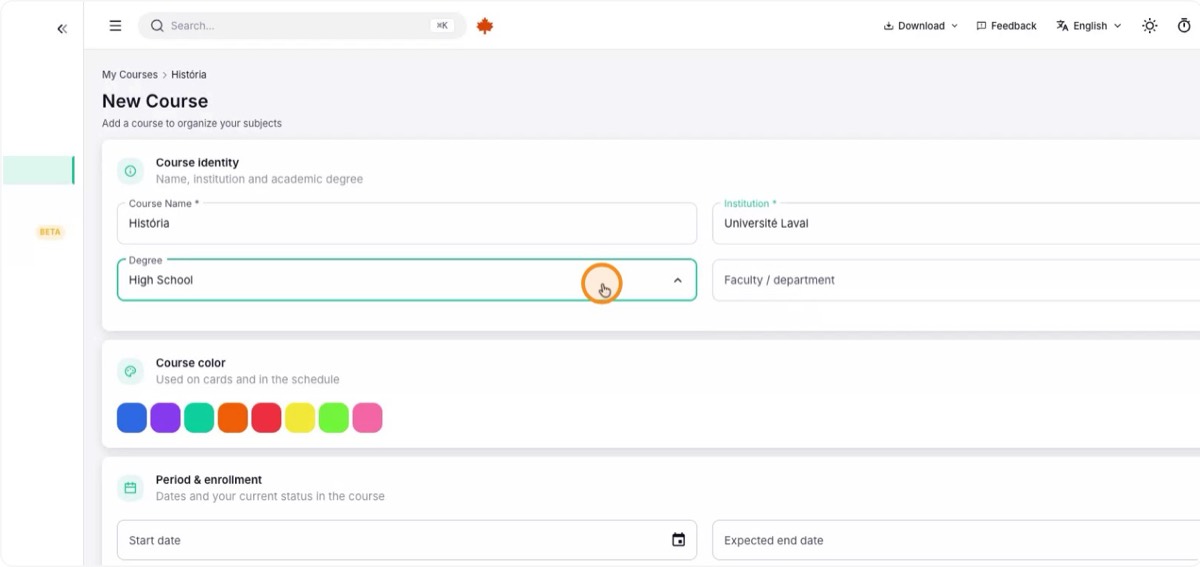The image size is (1200, 567).
Task: Click the Course identity info icon
Action: [x=130, y=171]
